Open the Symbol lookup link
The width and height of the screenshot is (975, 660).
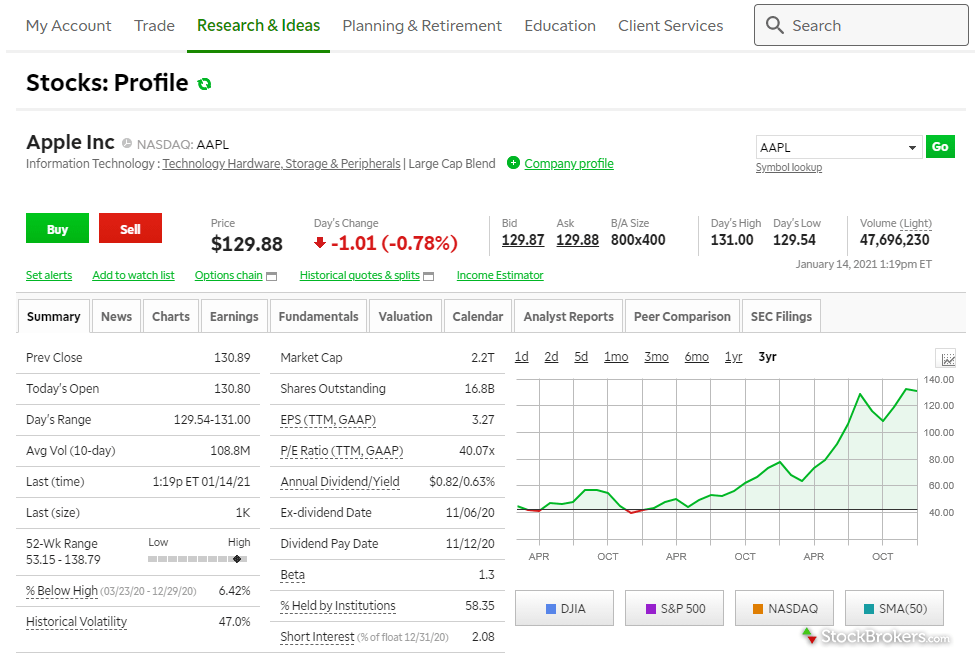coord(788,167)
